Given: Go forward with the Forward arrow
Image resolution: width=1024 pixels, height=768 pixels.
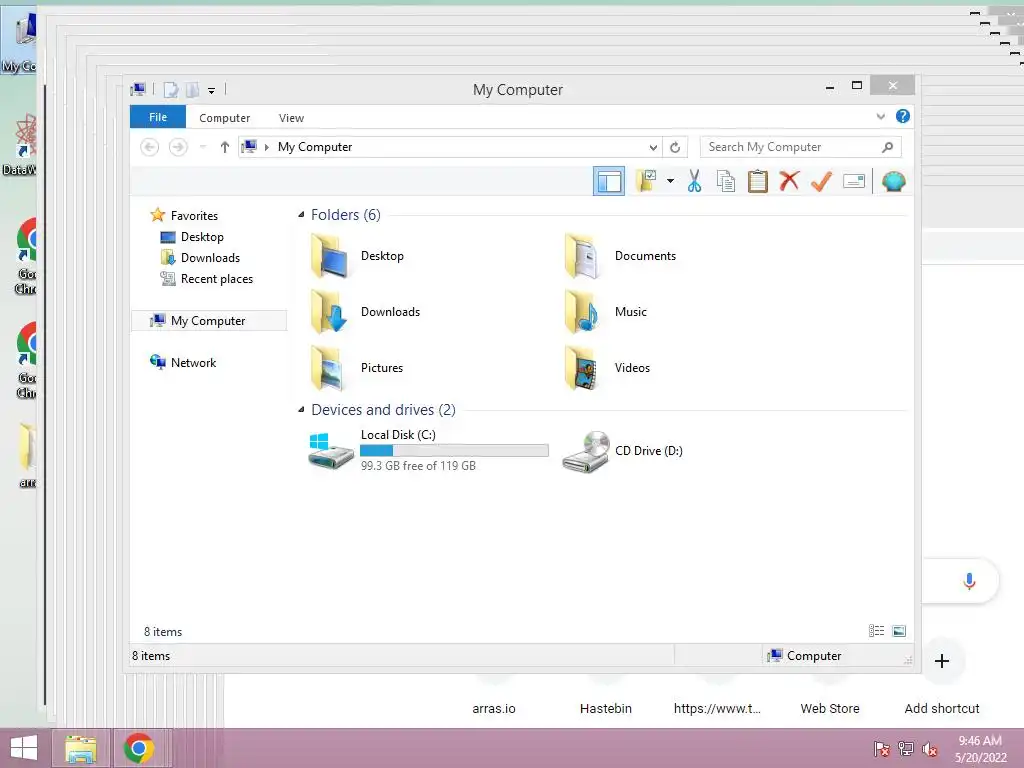Looking at the screenshot, I should (x=178, y=147).
